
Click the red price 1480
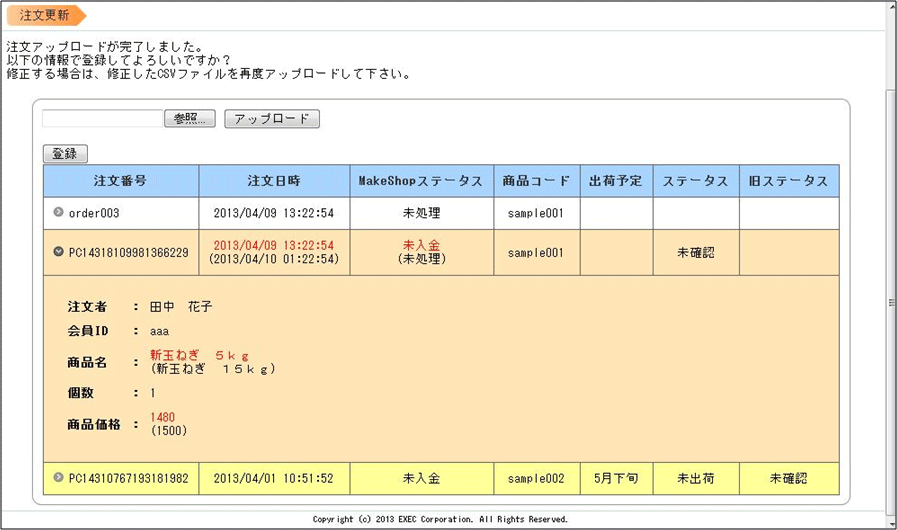click(162, 417)
